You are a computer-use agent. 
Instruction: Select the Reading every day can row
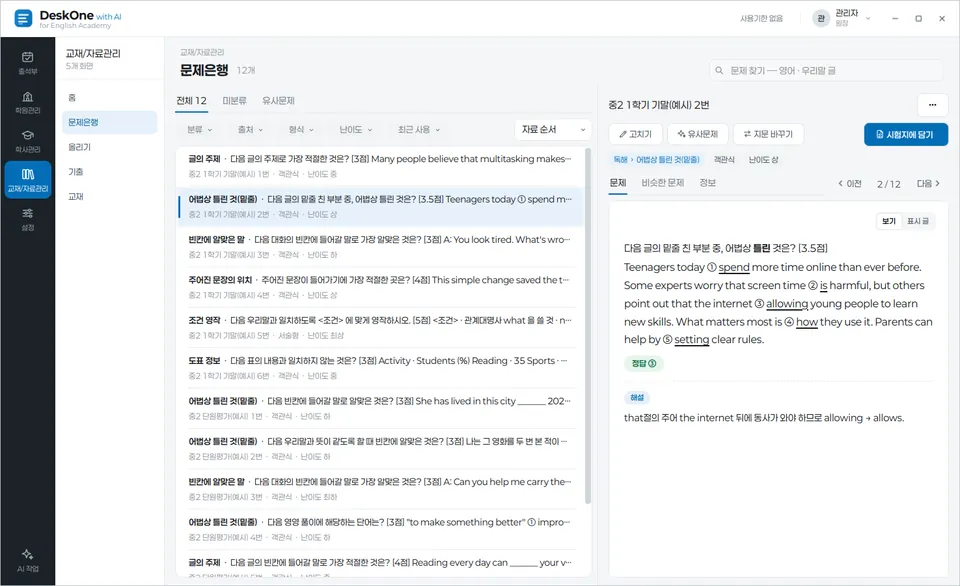pyautogui.click(x=380, y=565)
